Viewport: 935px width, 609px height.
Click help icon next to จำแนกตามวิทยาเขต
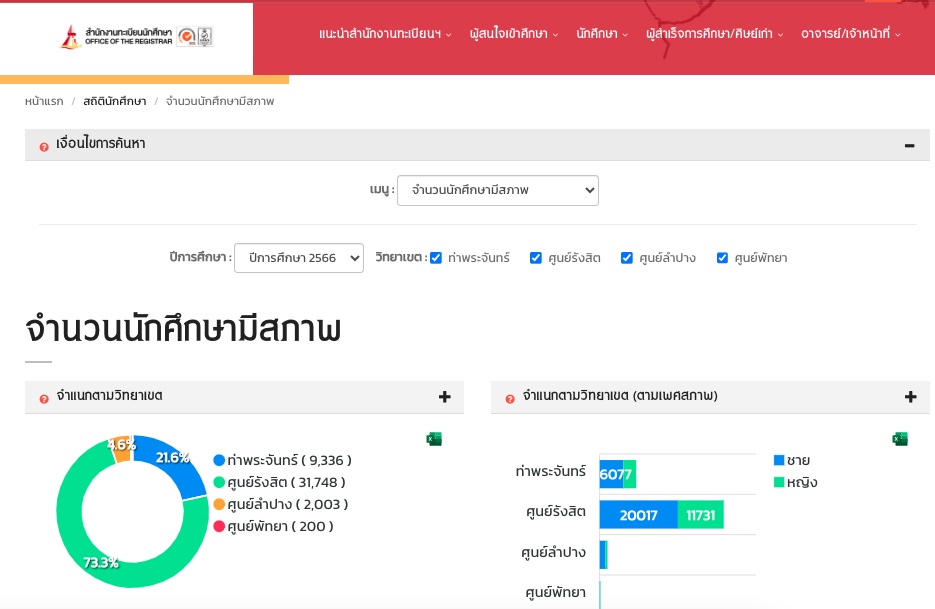(x=44, y=399)
